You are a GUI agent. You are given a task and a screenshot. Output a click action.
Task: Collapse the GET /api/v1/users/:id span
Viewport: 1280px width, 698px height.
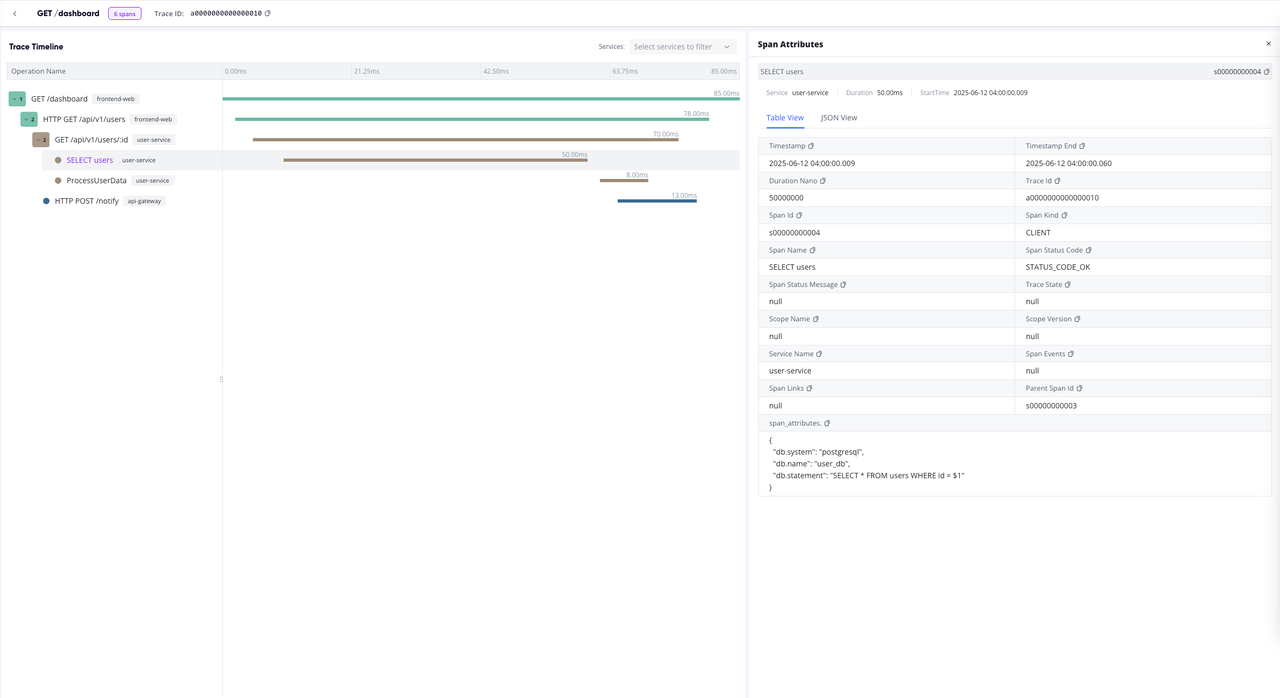(40, 140)
